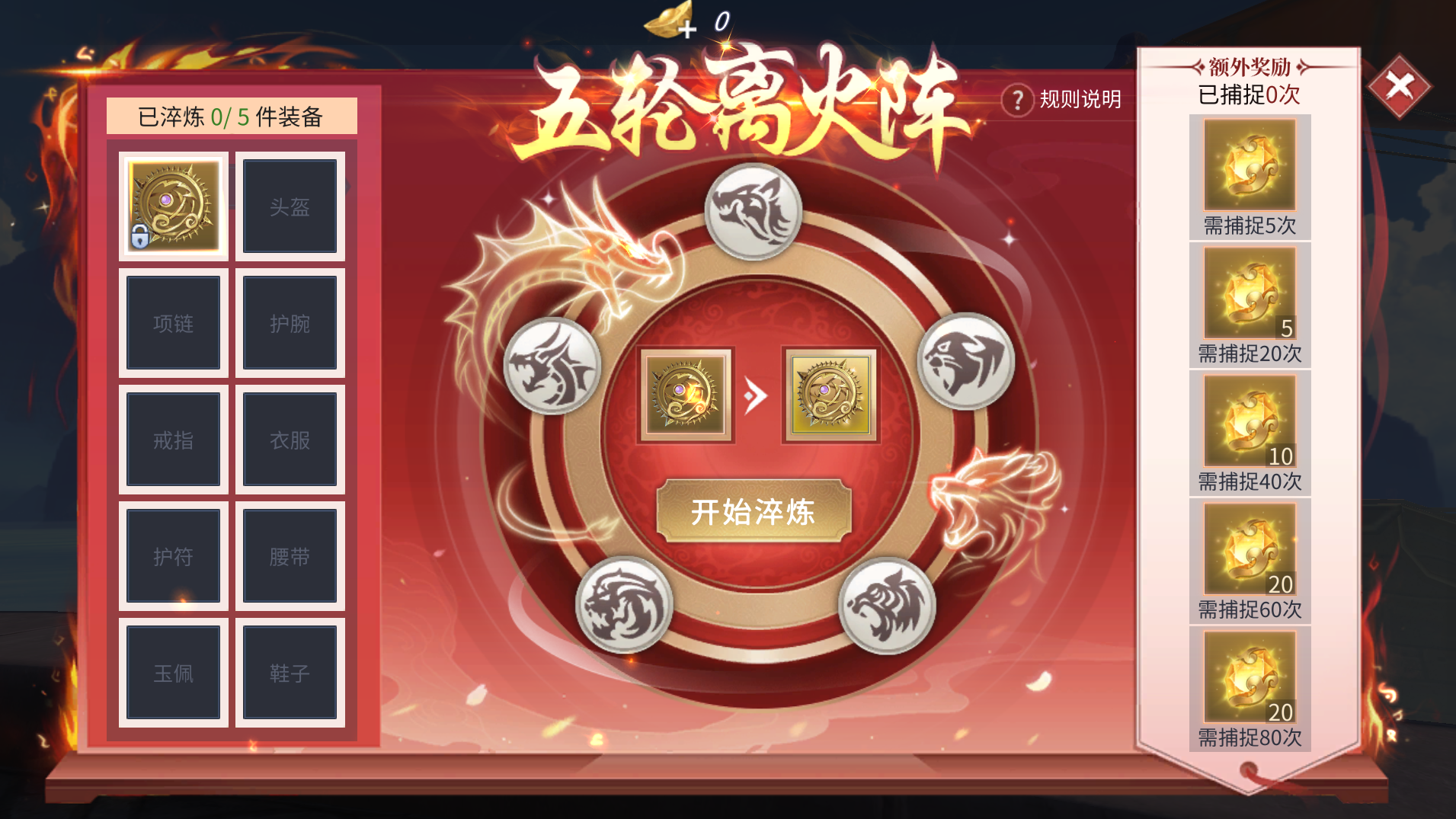Click the 需捕捉40次 reward icon
Viewport: 1456px width, 819px height.
(1250, 421)
